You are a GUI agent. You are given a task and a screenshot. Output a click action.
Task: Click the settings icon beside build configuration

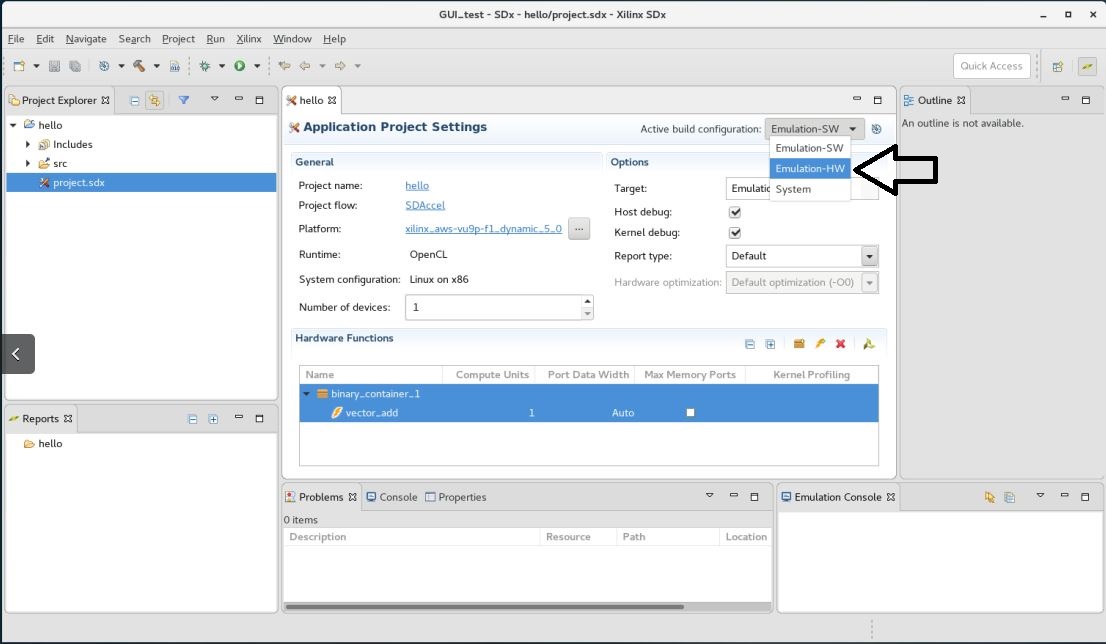[x=876, y=129]
